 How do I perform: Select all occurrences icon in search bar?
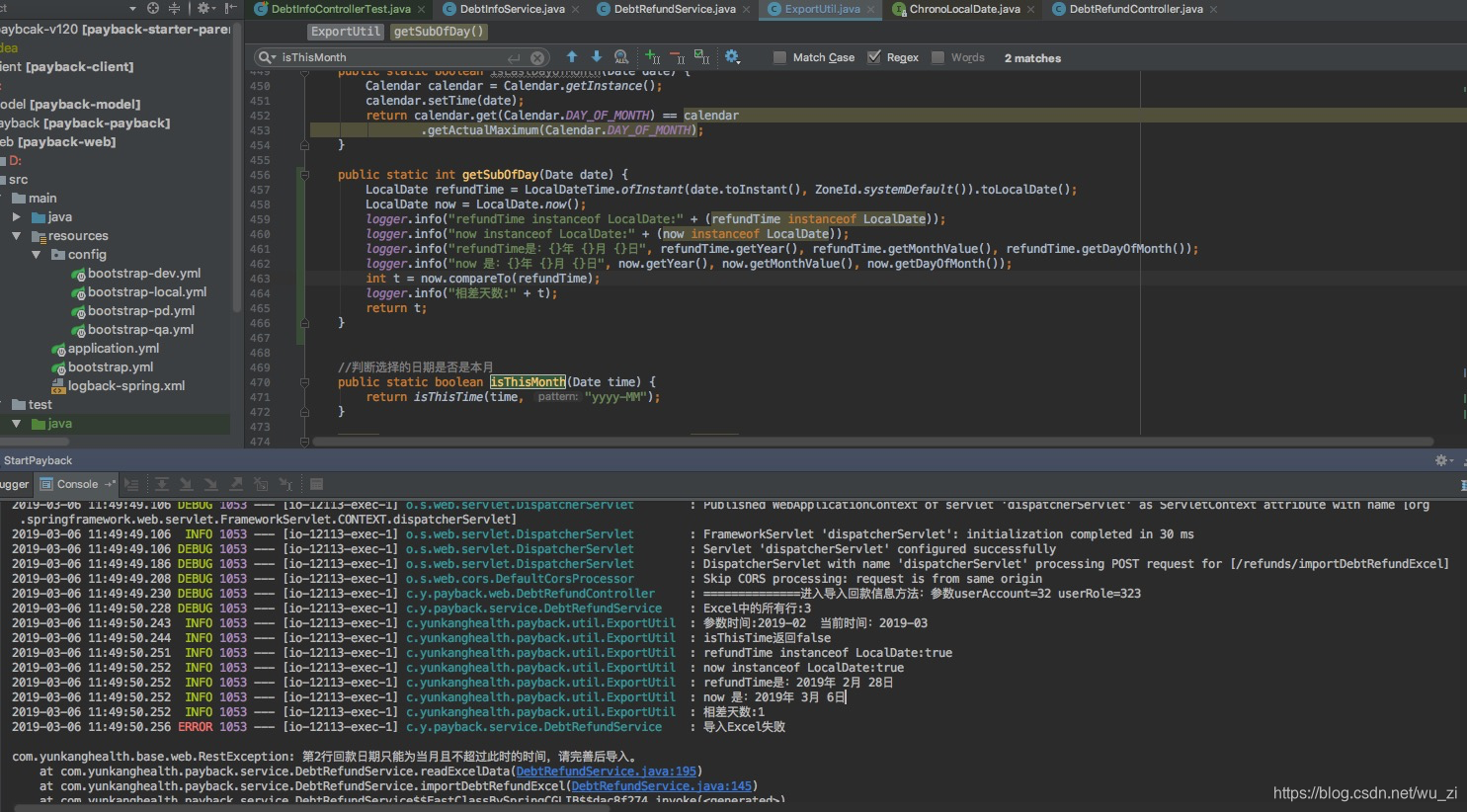click(x=701, y=57)
